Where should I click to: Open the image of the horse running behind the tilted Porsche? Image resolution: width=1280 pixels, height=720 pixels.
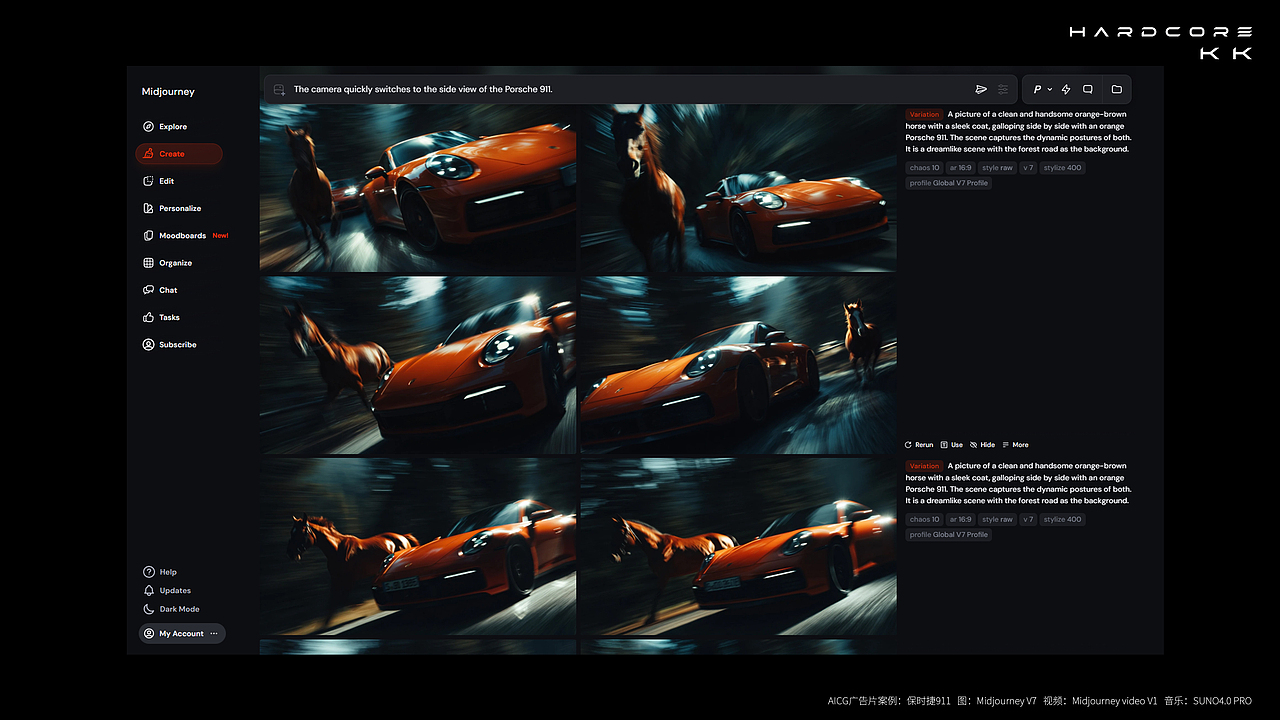[x=418, y=366]
